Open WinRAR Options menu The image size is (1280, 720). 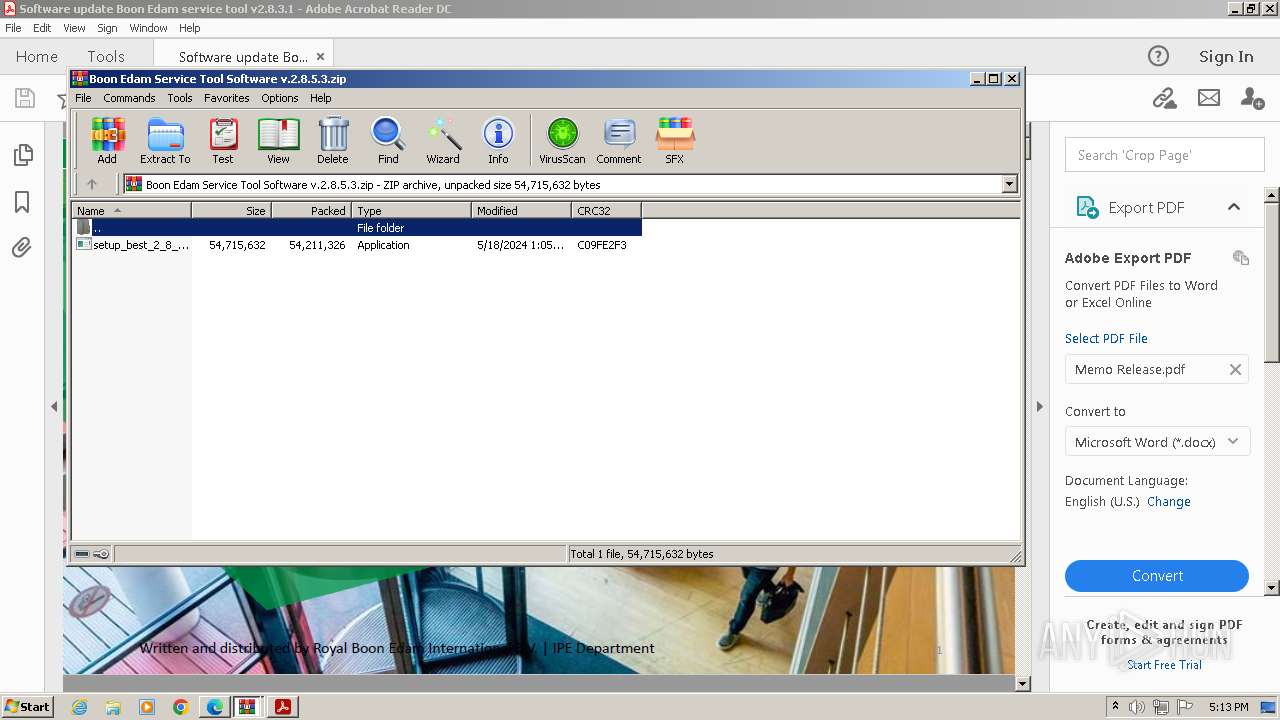[280, 98]
